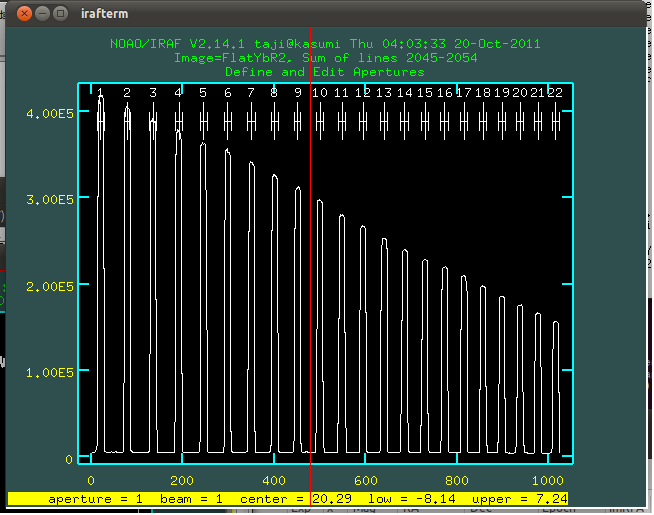Click the yellow aperture status bar
Image resolution: width=654 pixels, height=515 pixels.
290,498
